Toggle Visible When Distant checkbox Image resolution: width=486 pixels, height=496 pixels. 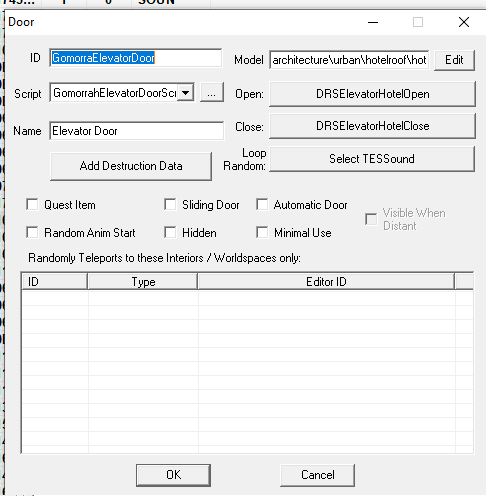click(371, 219)
